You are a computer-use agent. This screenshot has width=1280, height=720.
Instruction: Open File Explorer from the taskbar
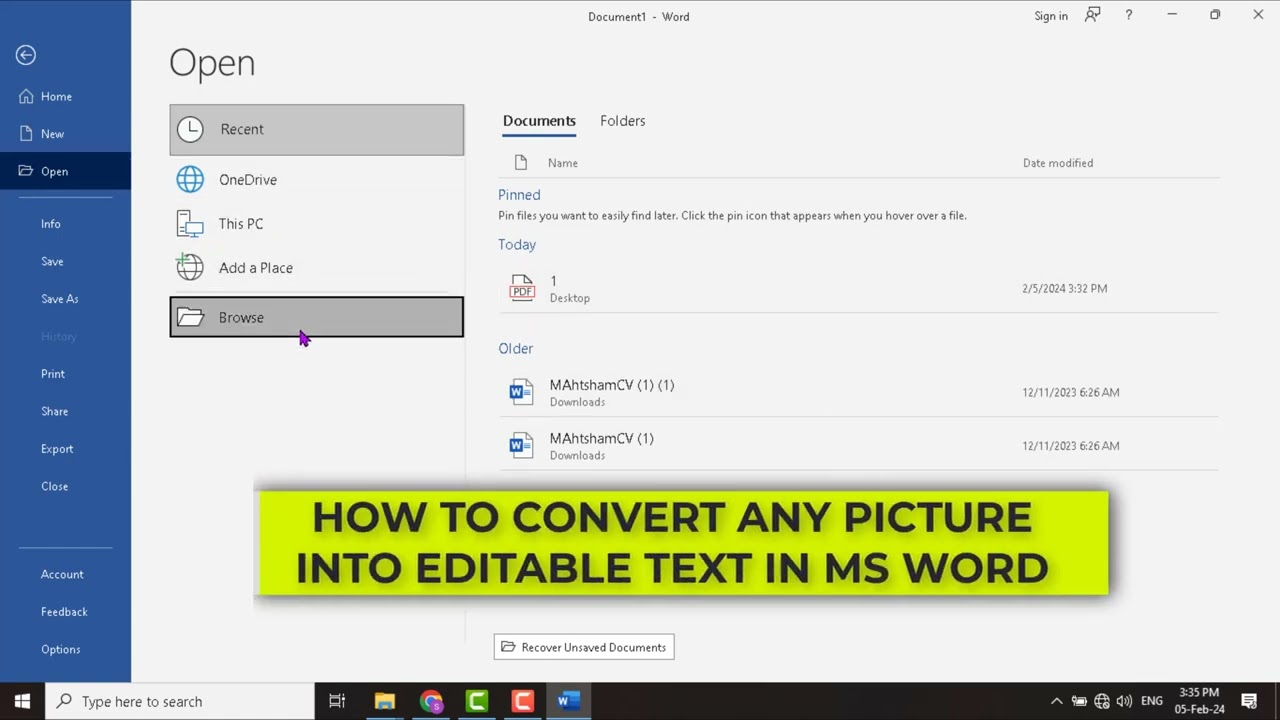click(x=385, y=701)
